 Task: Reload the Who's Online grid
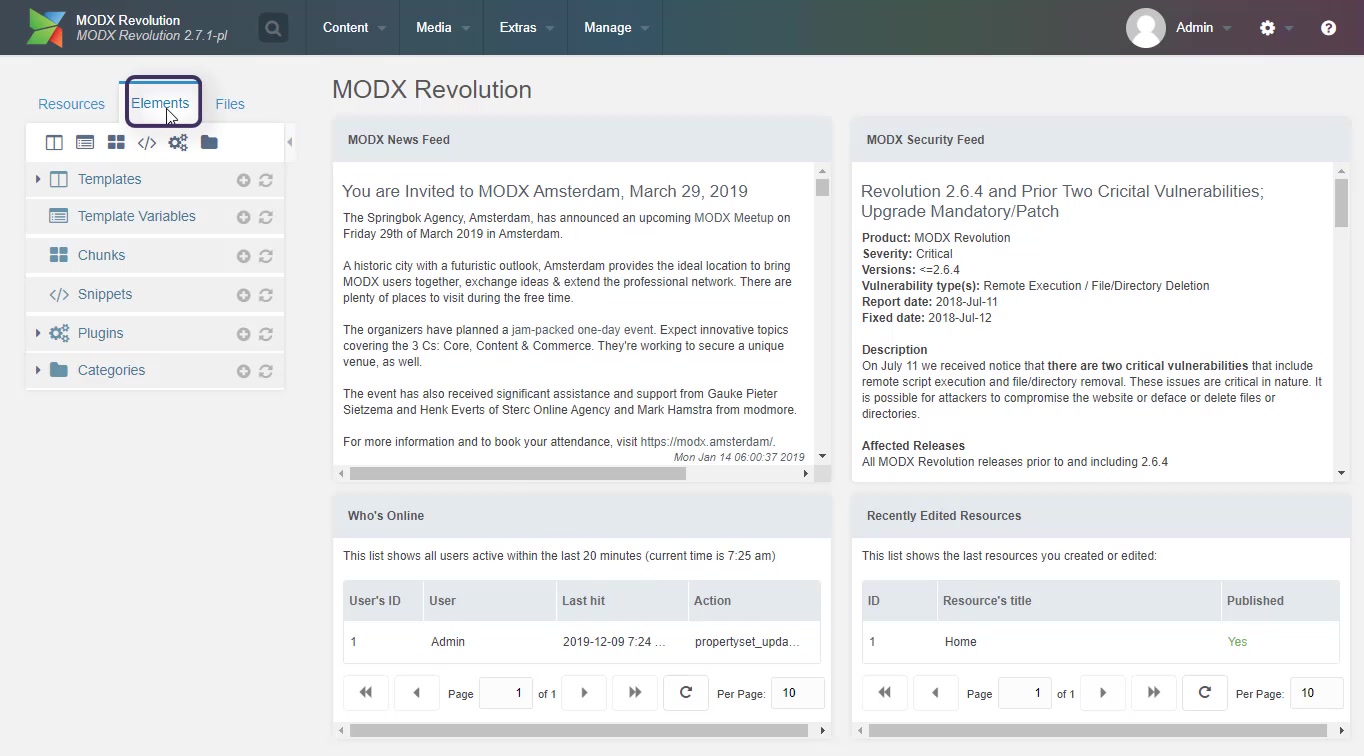coord(686,692)
